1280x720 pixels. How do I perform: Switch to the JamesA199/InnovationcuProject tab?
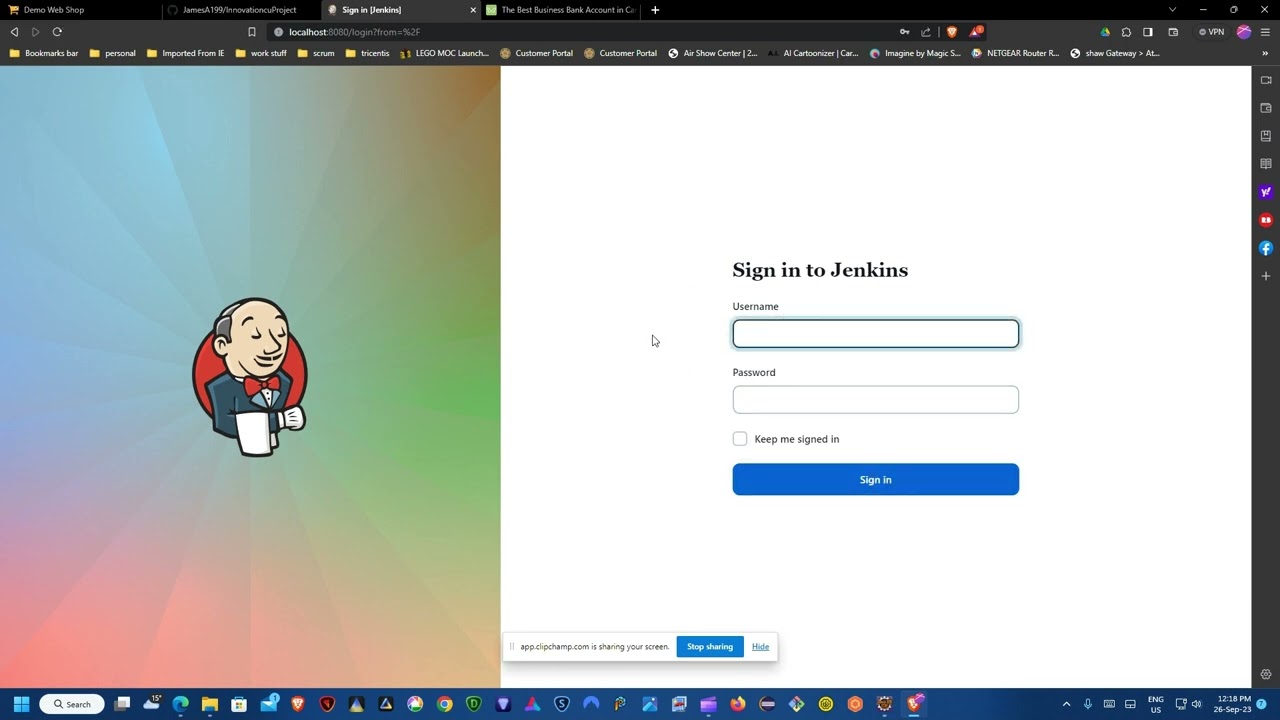pyautogui.click(x=239, y=10)
